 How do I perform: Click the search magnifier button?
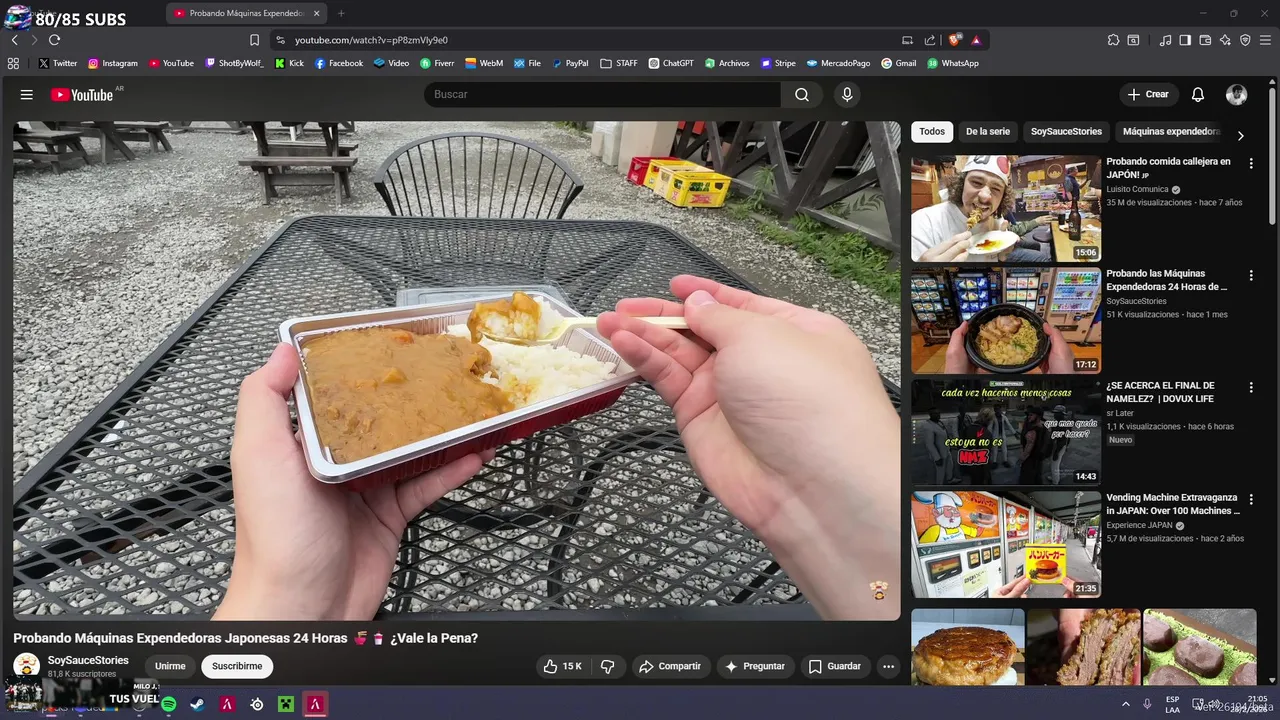[x=802, y=95]
